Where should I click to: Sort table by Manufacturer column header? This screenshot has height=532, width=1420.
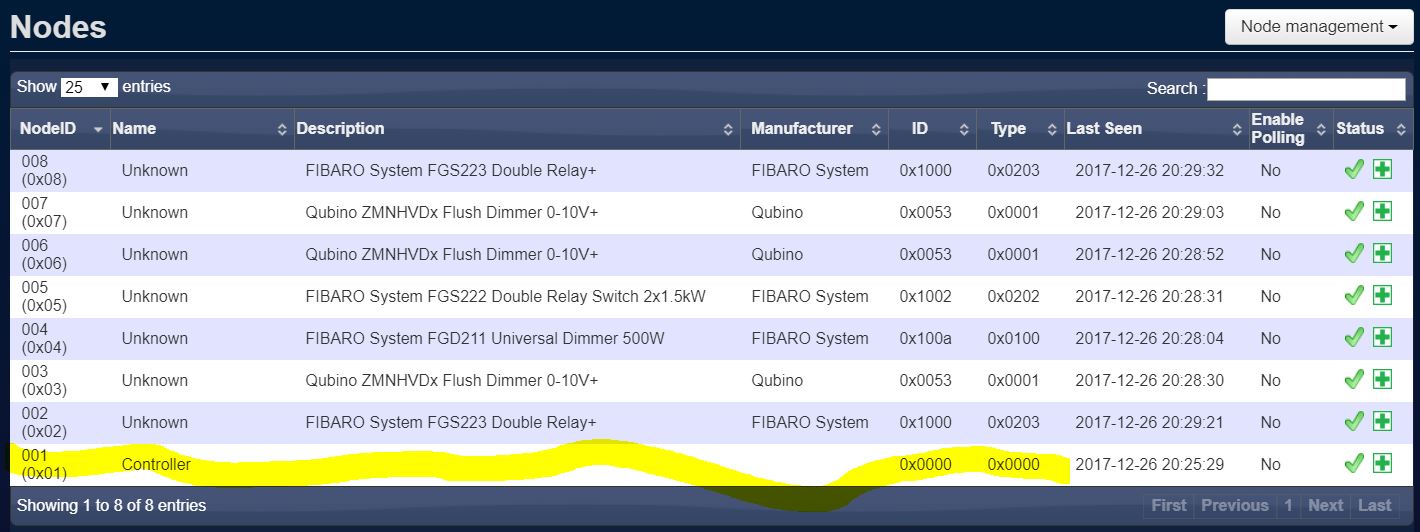coord(814,129)
